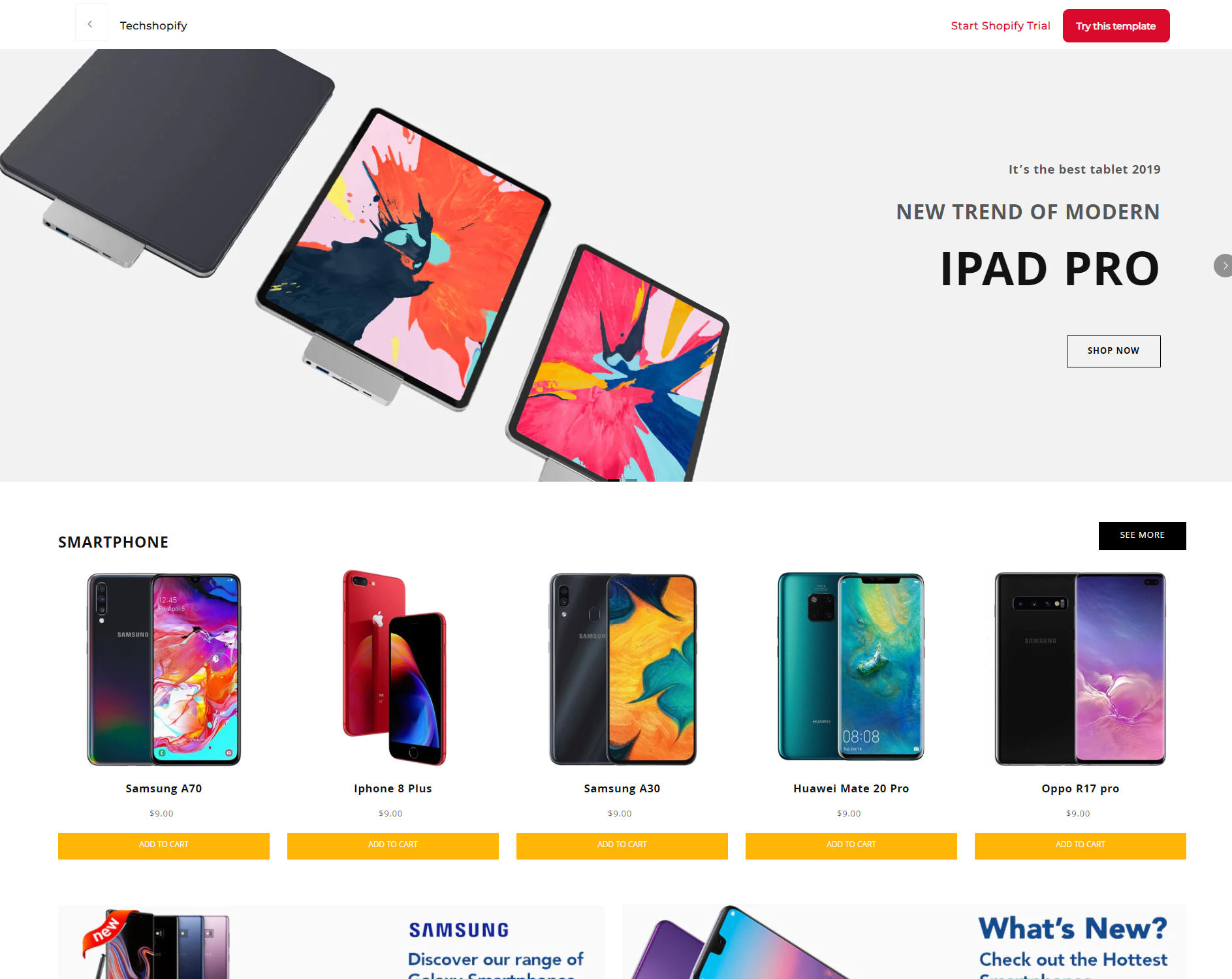Image resolution: width=1232 pixels, height=979 pixels.
Task: Open the Samsung A30 product image
Action: (x=623, y=669)
